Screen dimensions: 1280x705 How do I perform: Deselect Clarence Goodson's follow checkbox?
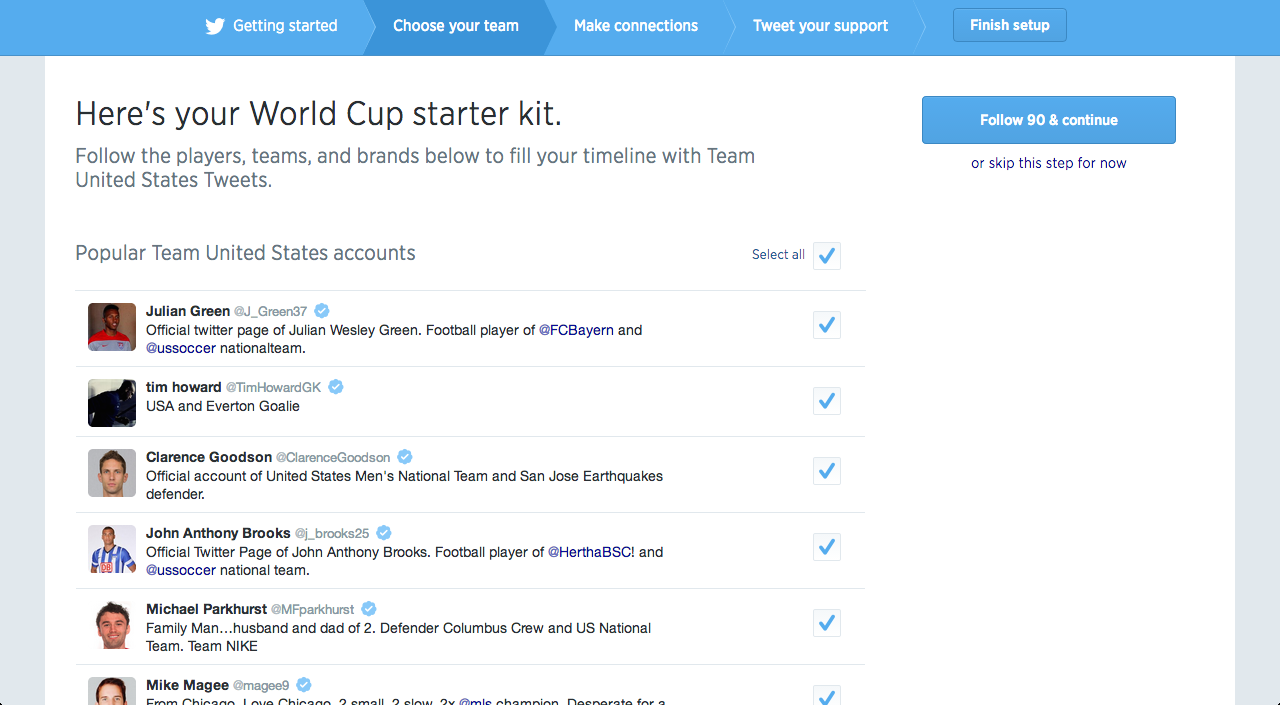826,471
